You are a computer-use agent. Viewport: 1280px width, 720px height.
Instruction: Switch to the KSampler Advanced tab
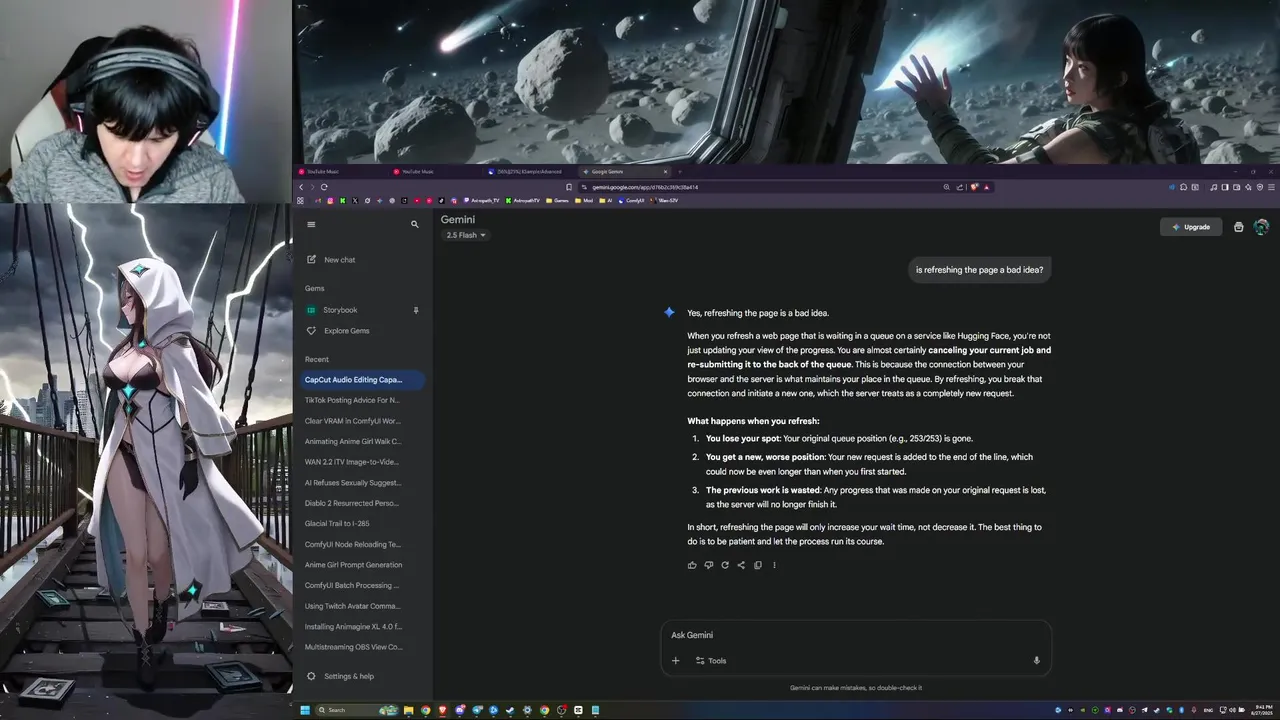[x=528, y=172]
